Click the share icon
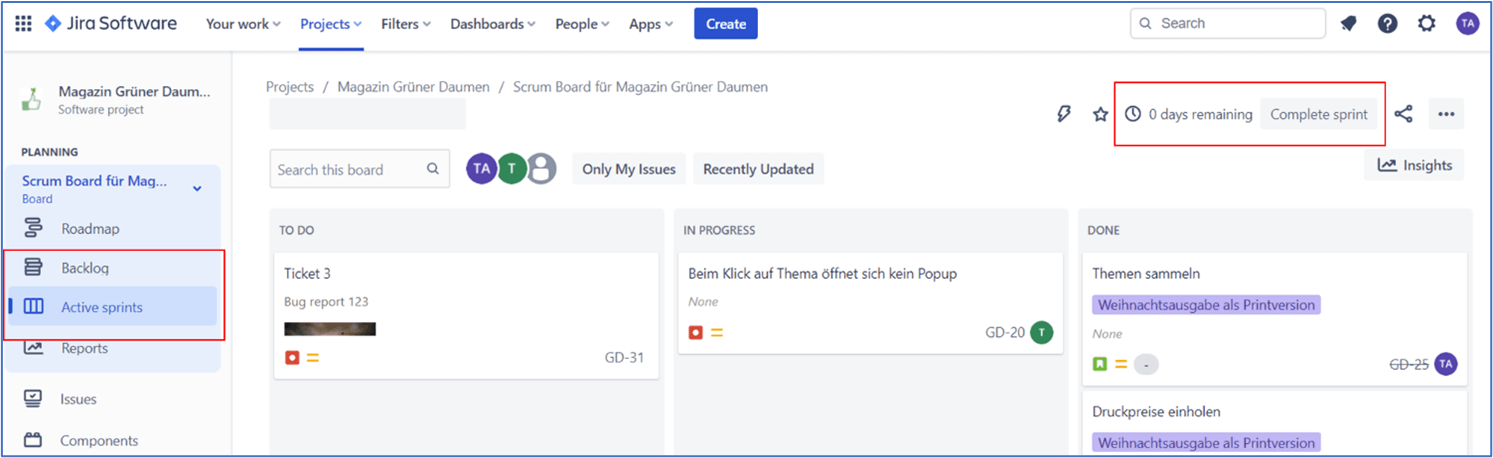Viewport: 1493px width, 458px height. pos(1403,114)
